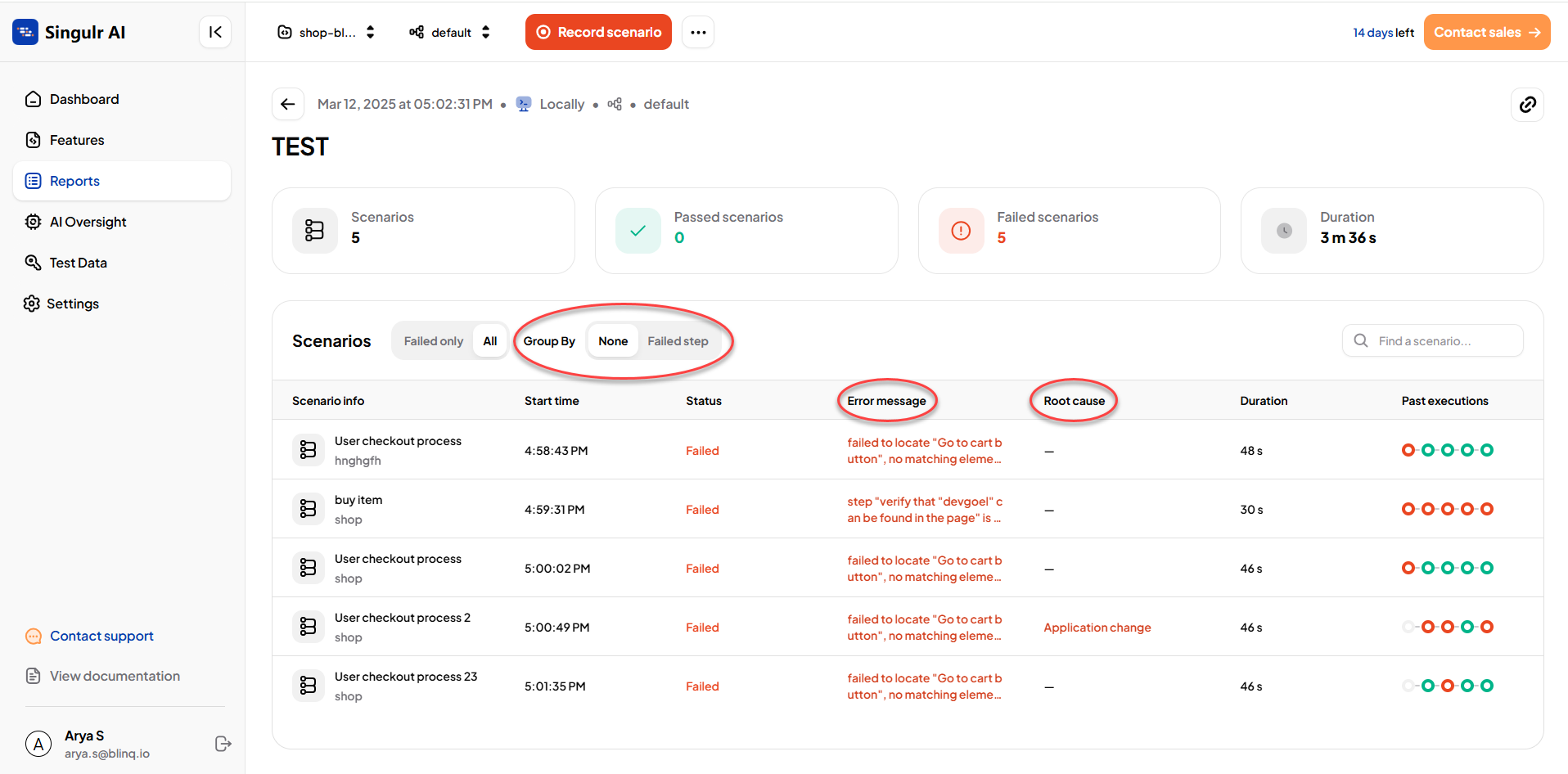Collapse the sidebar with the arrow icon

click(215, 32)
